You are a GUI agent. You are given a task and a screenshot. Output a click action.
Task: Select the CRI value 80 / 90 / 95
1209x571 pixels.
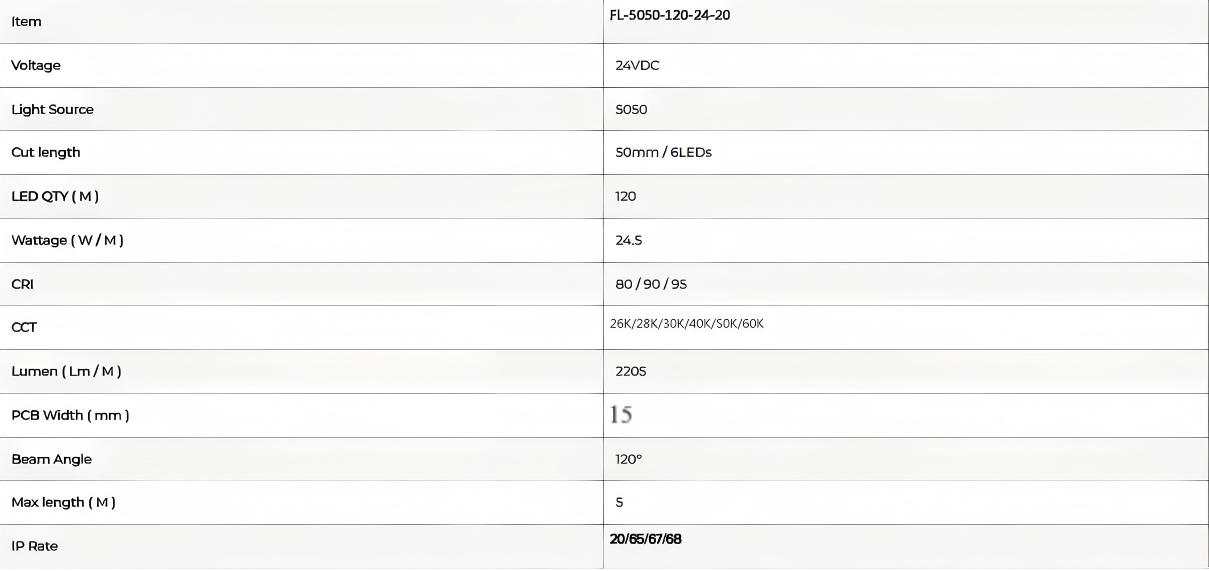click(651, 284)
